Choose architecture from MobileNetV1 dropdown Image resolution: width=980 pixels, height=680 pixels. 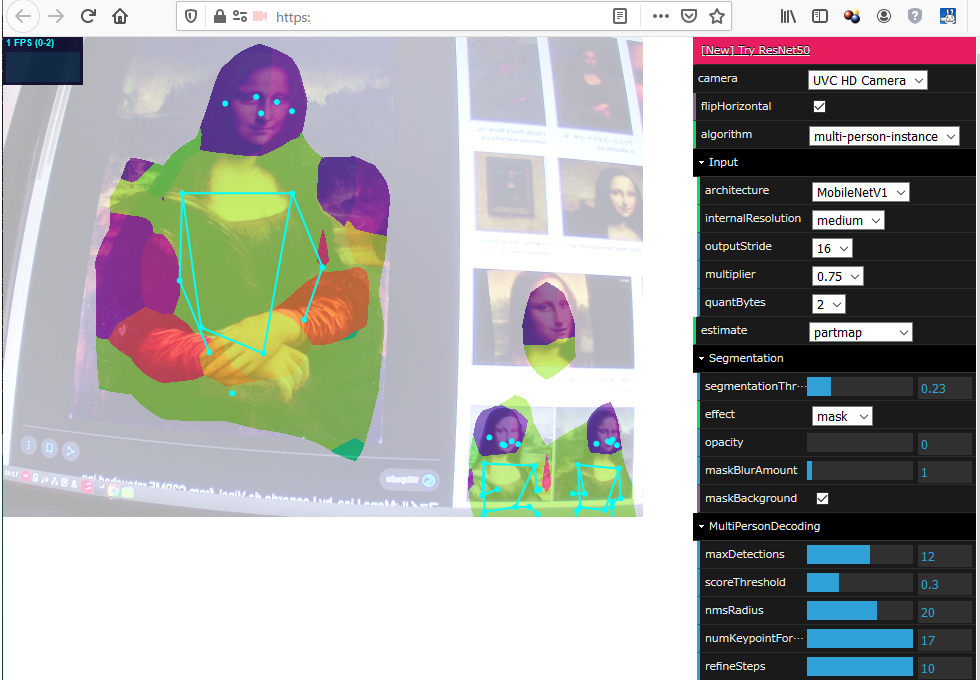861,192
